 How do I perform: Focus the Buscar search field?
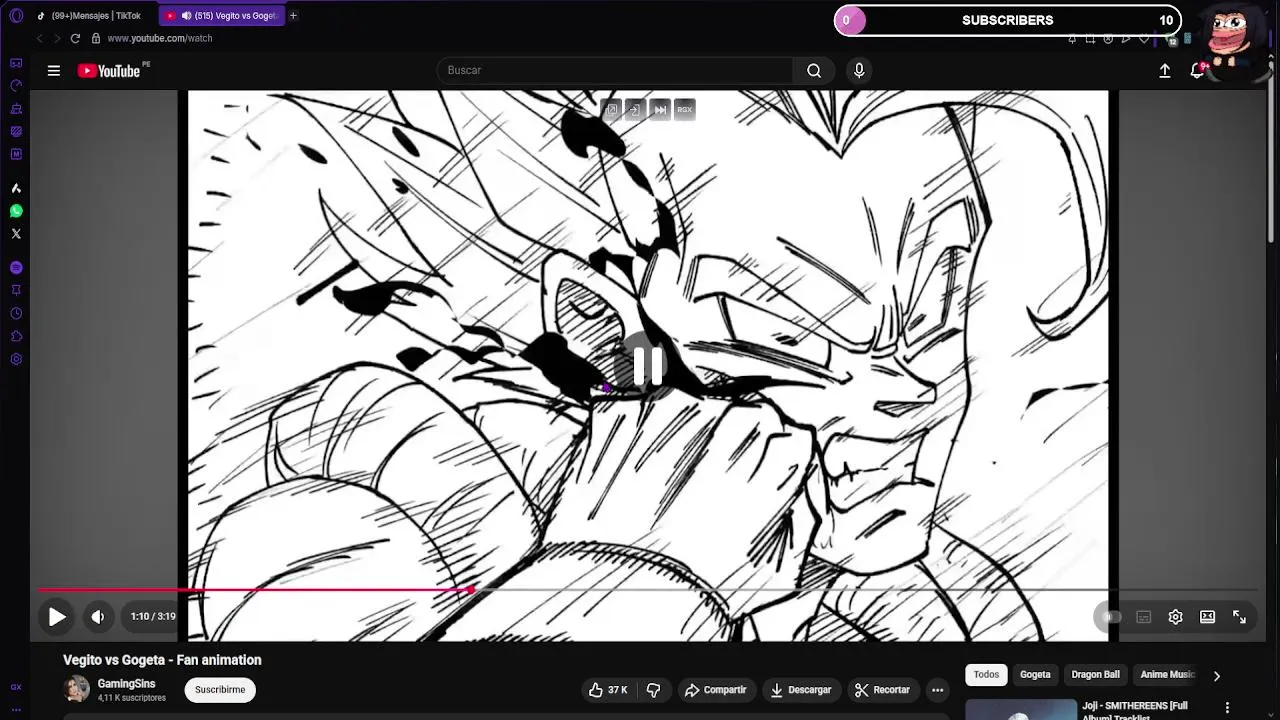tap(615, 70)
